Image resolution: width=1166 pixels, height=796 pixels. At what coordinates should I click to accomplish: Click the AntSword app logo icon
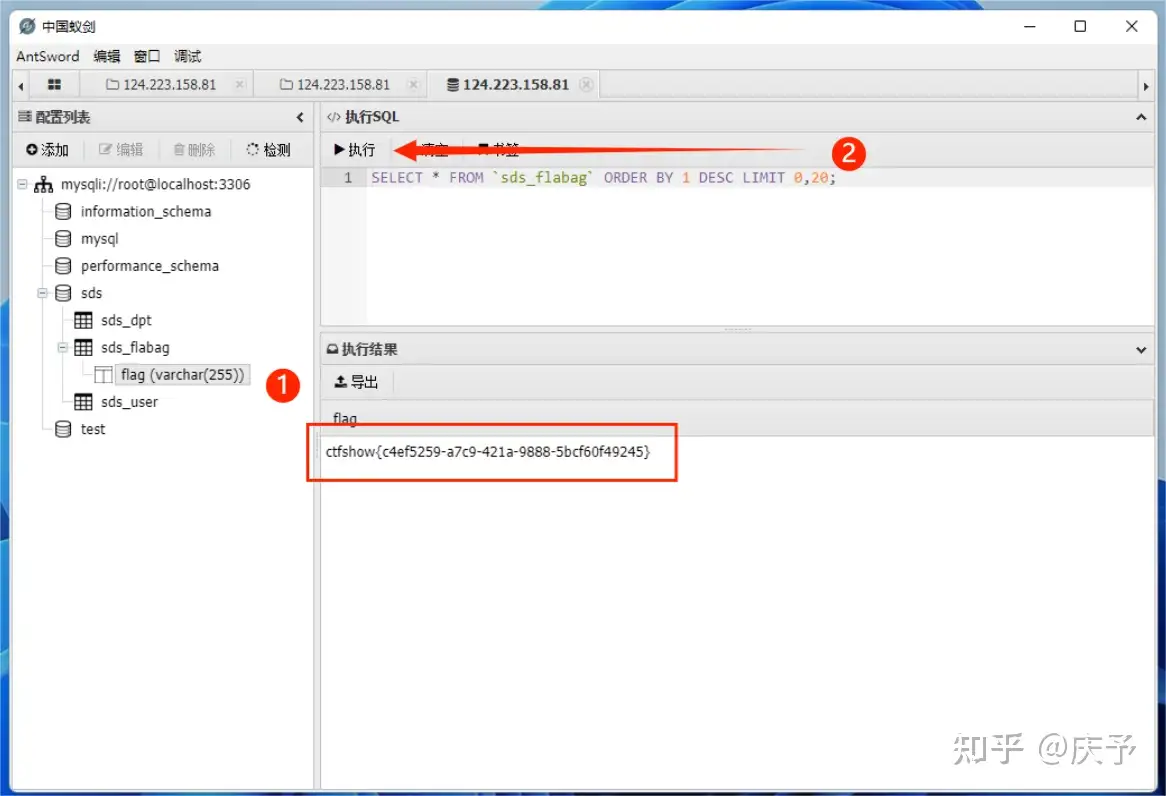coord(28,27)
